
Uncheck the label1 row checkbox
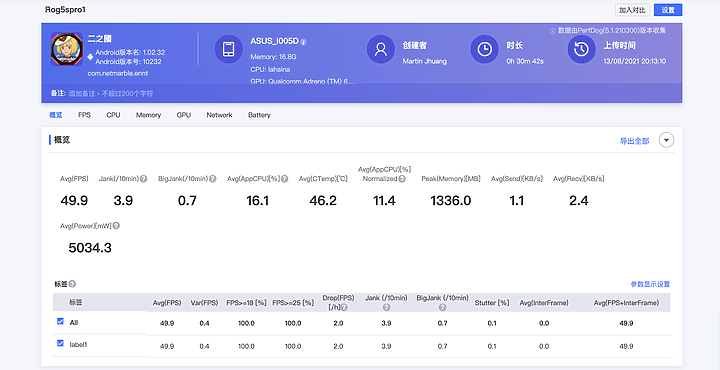point(60,342)
